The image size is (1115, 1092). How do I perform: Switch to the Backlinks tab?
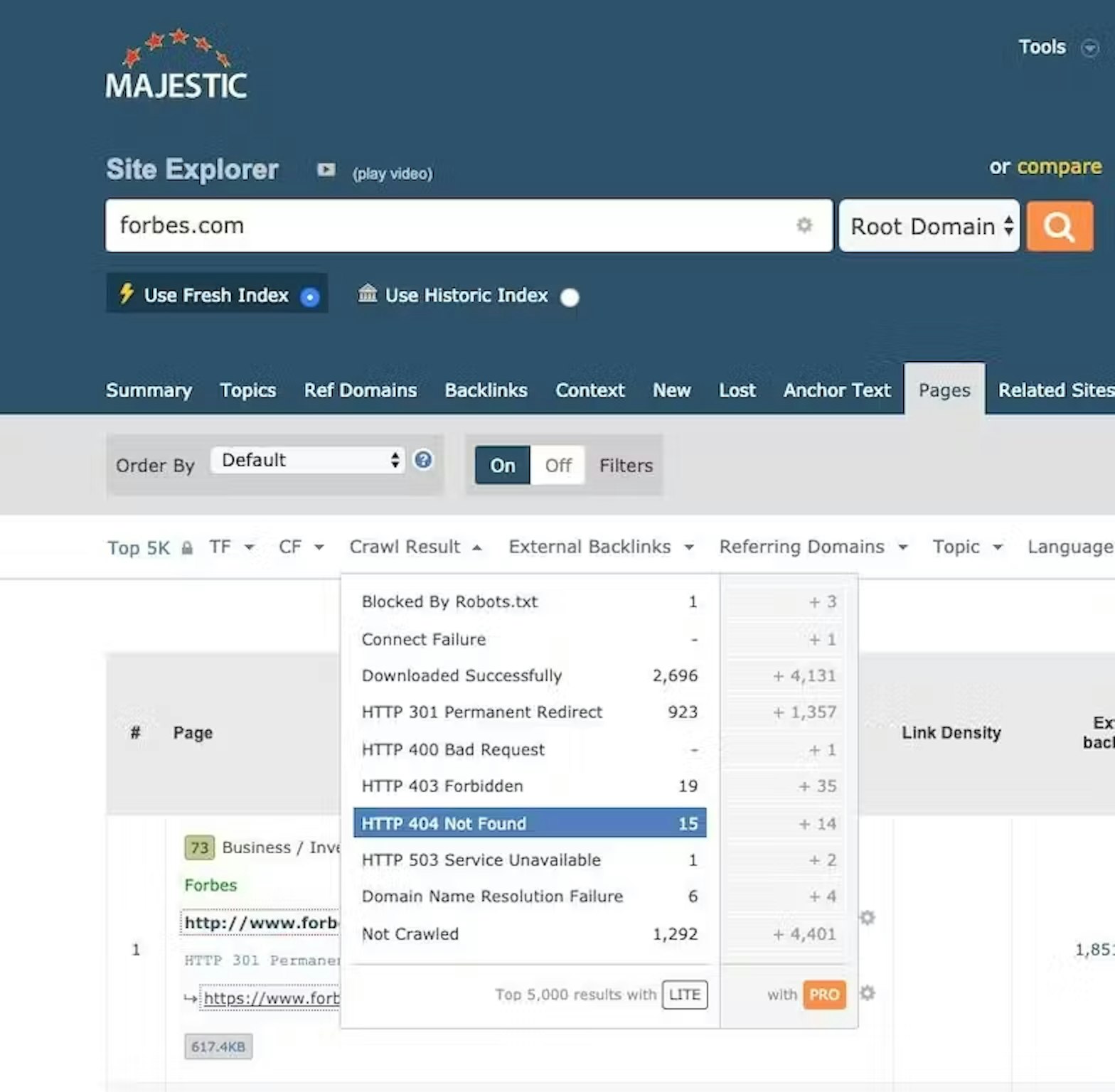tap(486, 390)
